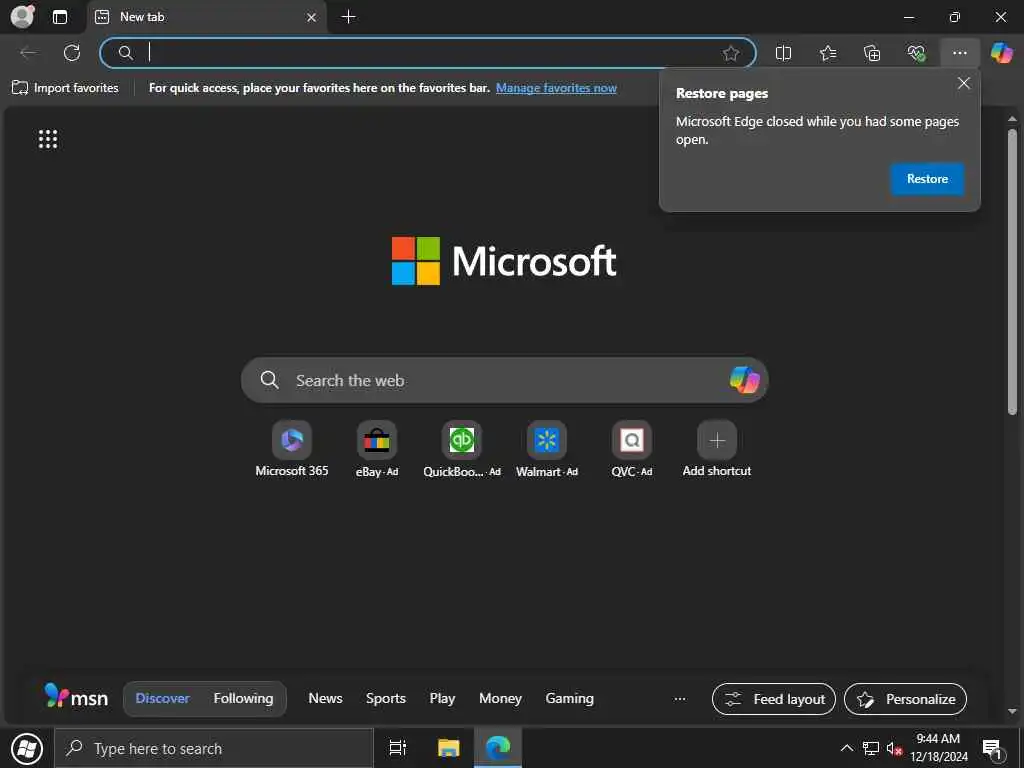Open the taskbar clock showing 9:44 AM
The image size is (1024, 768).
coord(938,748)
